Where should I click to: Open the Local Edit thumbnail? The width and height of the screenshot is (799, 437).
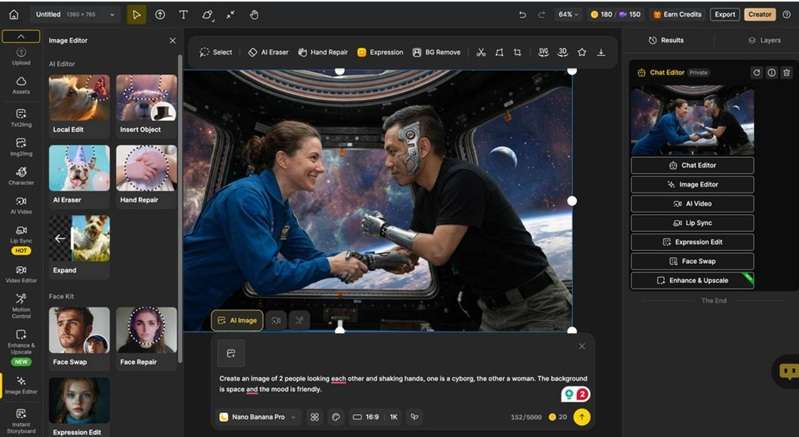(x=79, y=104)
